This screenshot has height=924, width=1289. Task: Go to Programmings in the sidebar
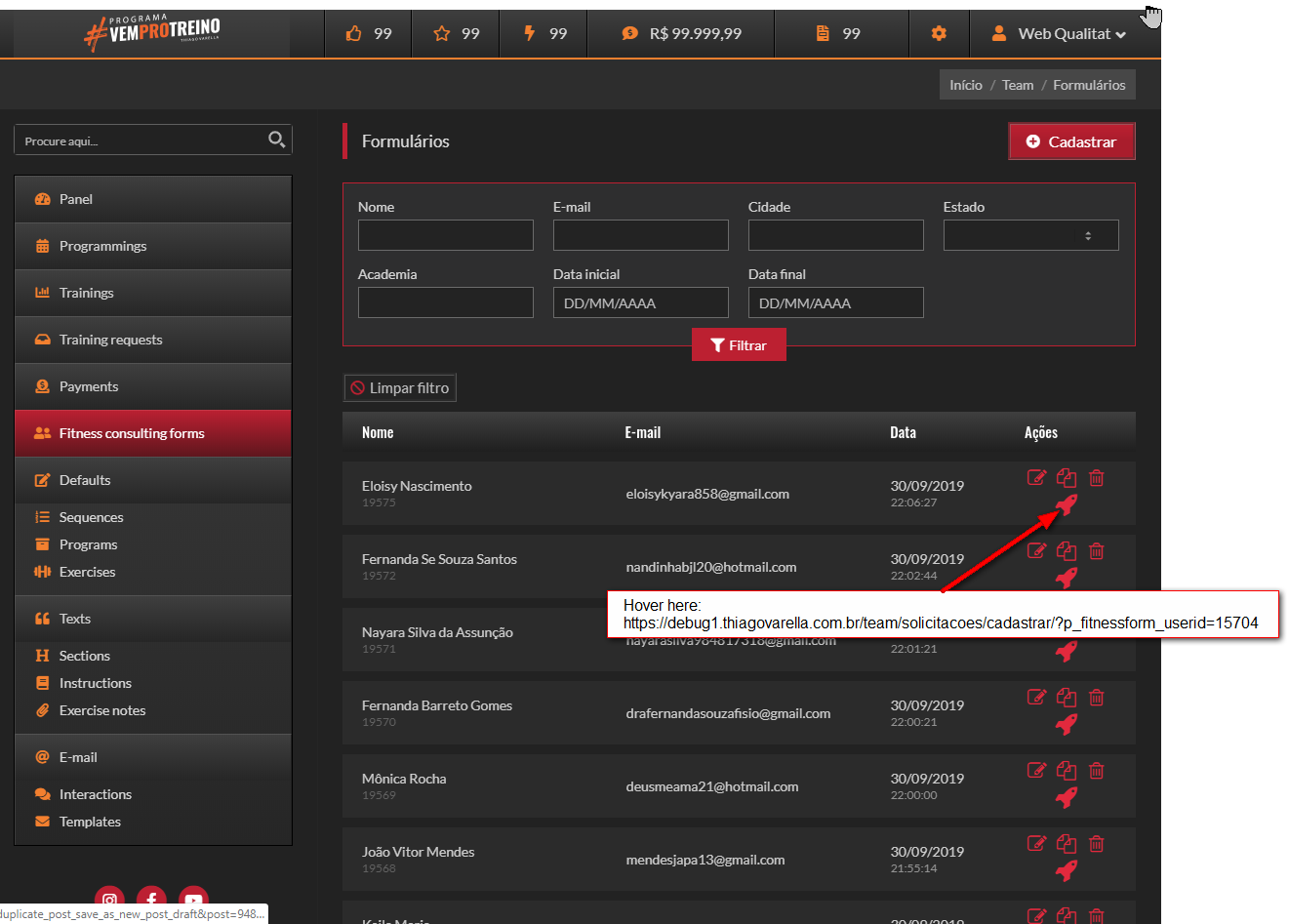pos(153,246)
